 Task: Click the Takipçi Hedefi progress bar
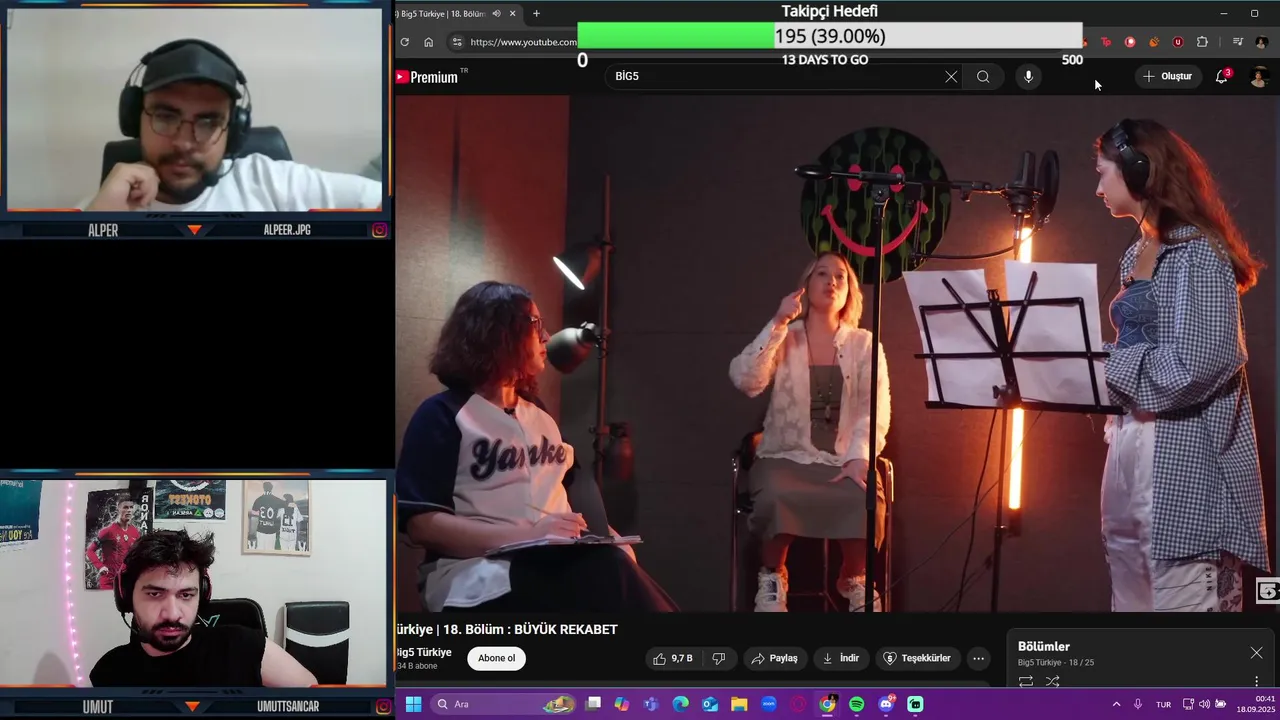(830, 36)
